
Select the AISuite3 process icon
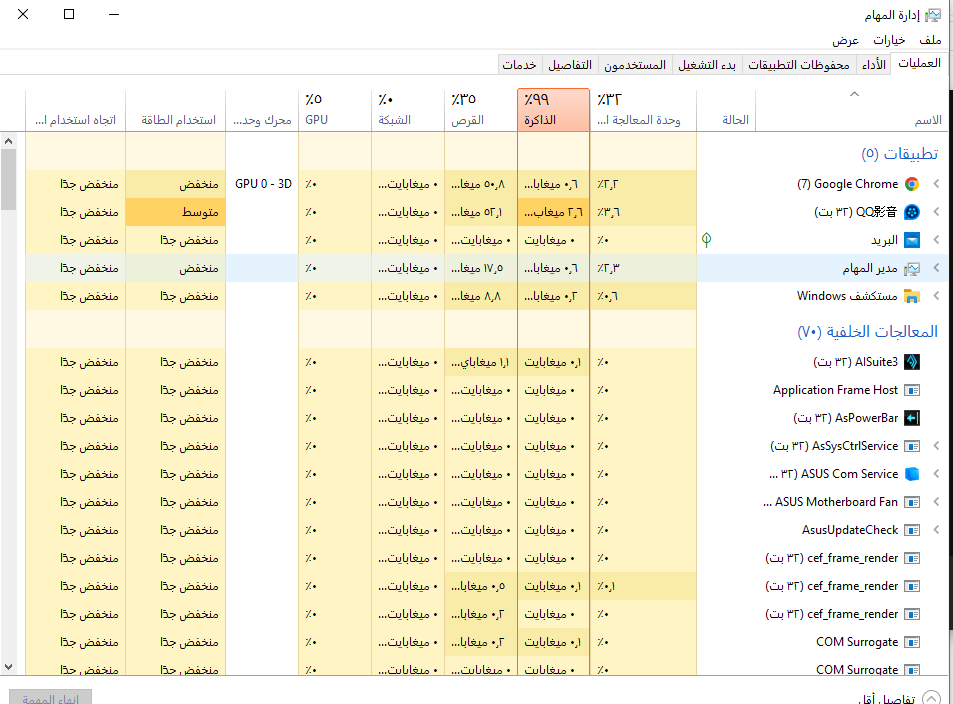[x=912, y=362]
